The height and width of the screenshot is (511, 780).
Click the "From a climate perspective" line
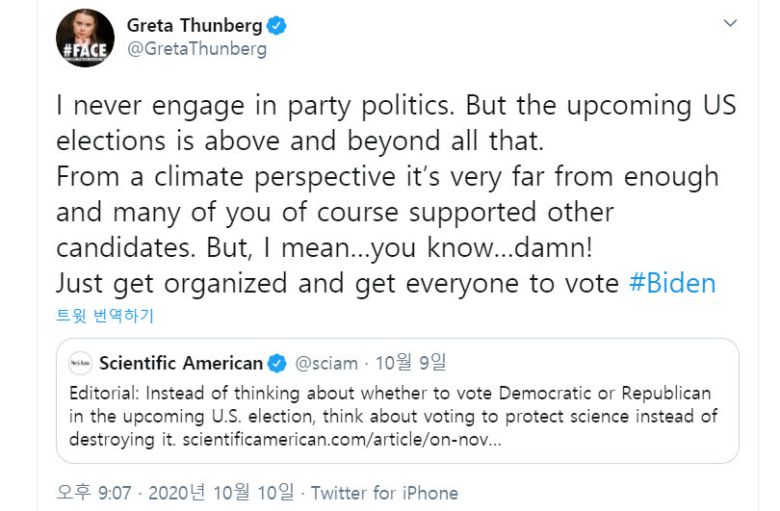pos(387,177)
